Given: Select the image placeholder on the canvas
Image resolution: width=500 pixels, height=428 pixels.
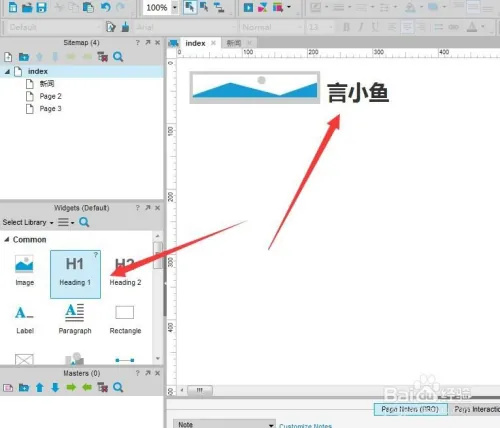Looking at the screenshot, I should click(x=255, y=87).
